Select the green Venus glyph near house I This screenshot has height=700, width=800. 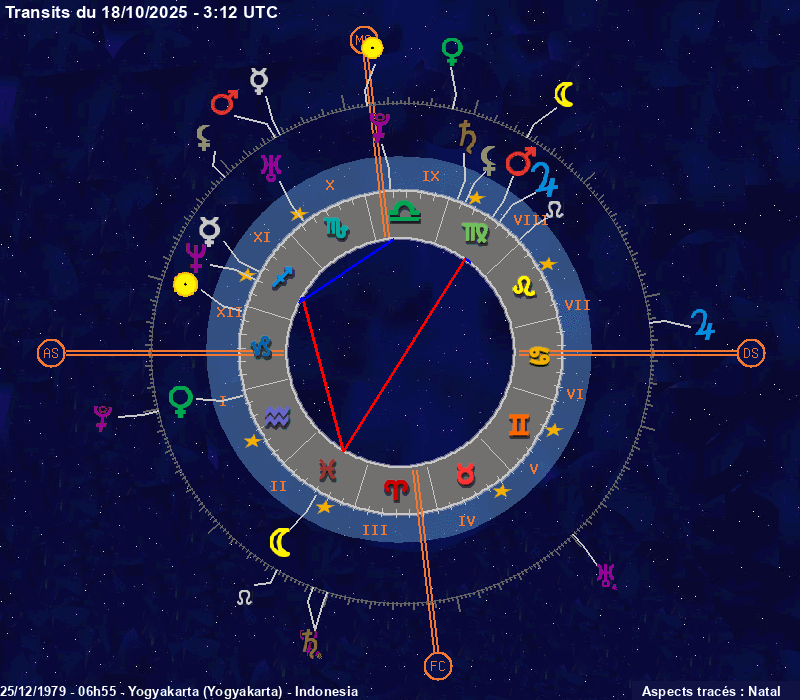click(181, 400)
